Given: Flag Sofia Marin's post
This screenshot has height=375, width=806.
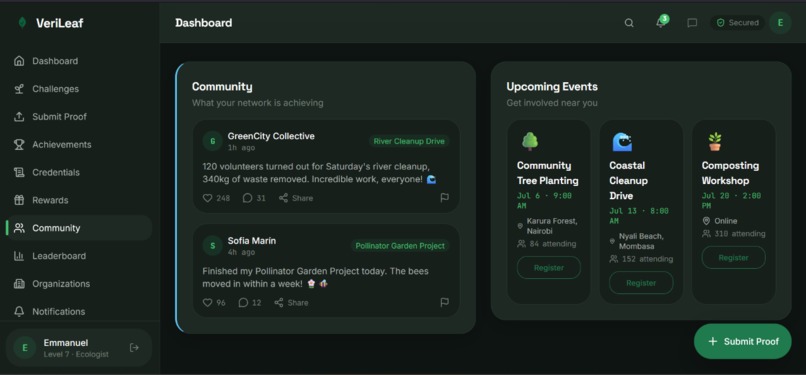Looking at the screenshot, I should (x=445, y=303).
